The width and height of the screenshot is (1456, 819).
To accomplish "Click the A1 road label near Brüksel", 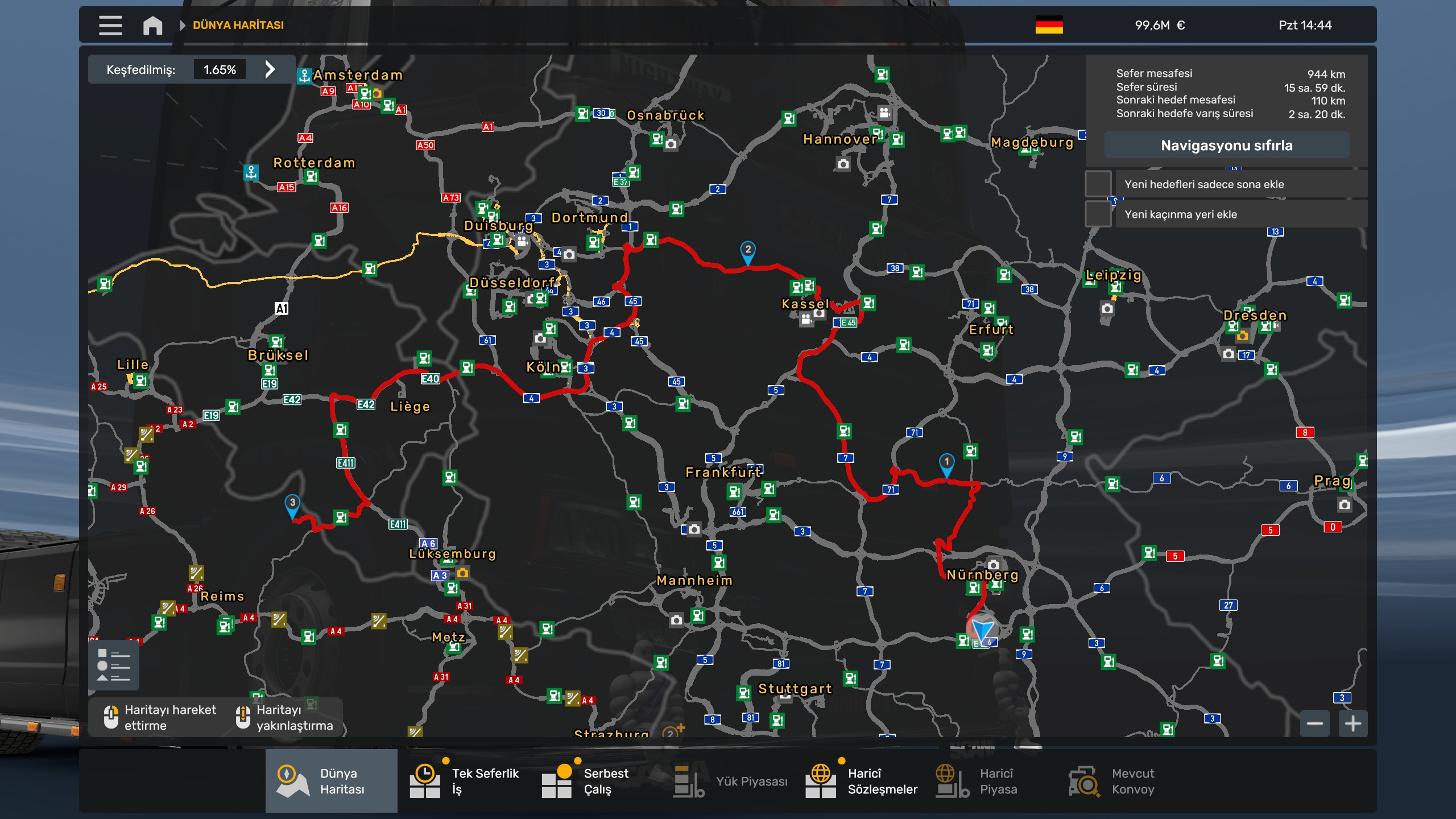I will pos(282,308).
